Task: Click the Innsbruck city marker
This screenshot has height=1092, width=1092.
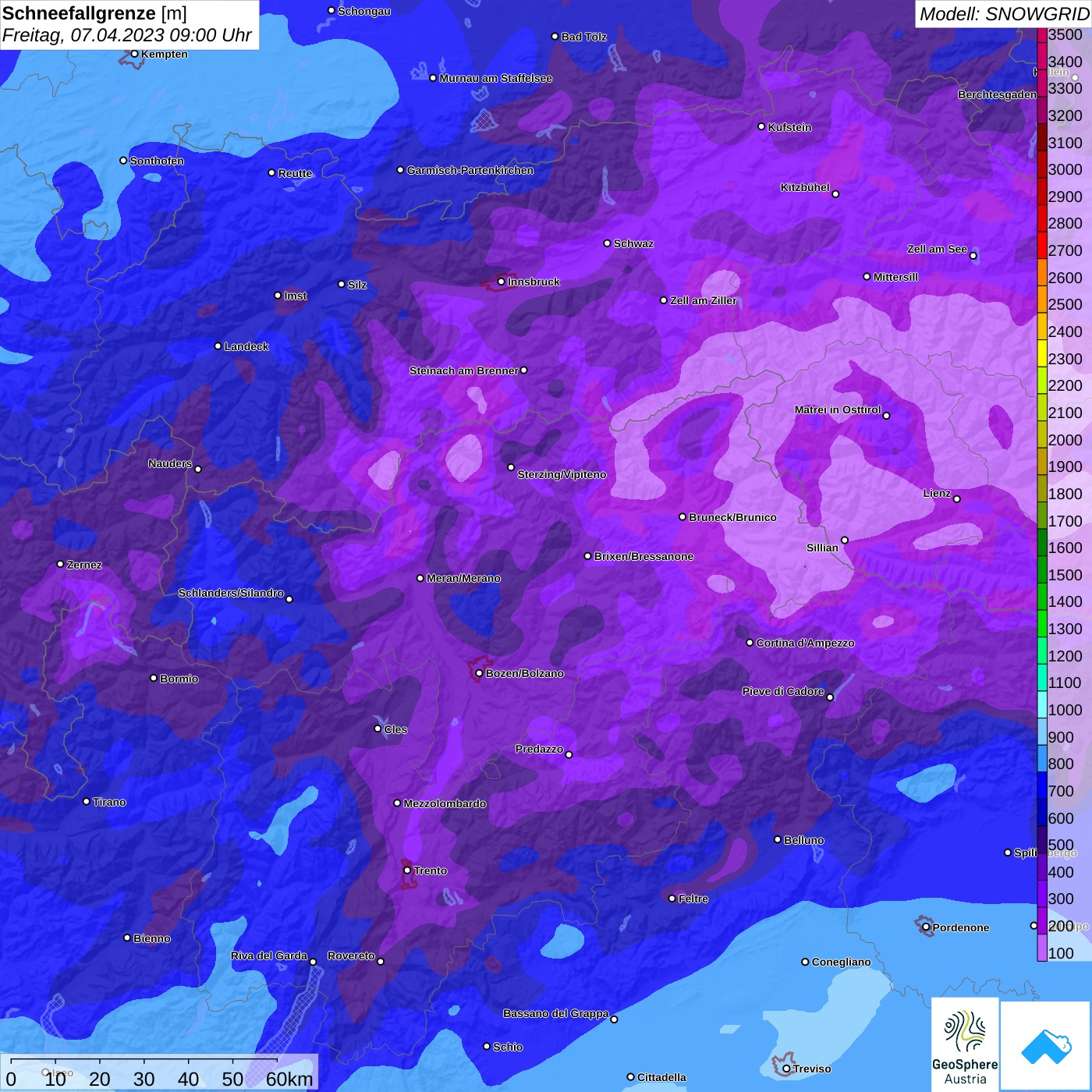Action: click(502, 282)
